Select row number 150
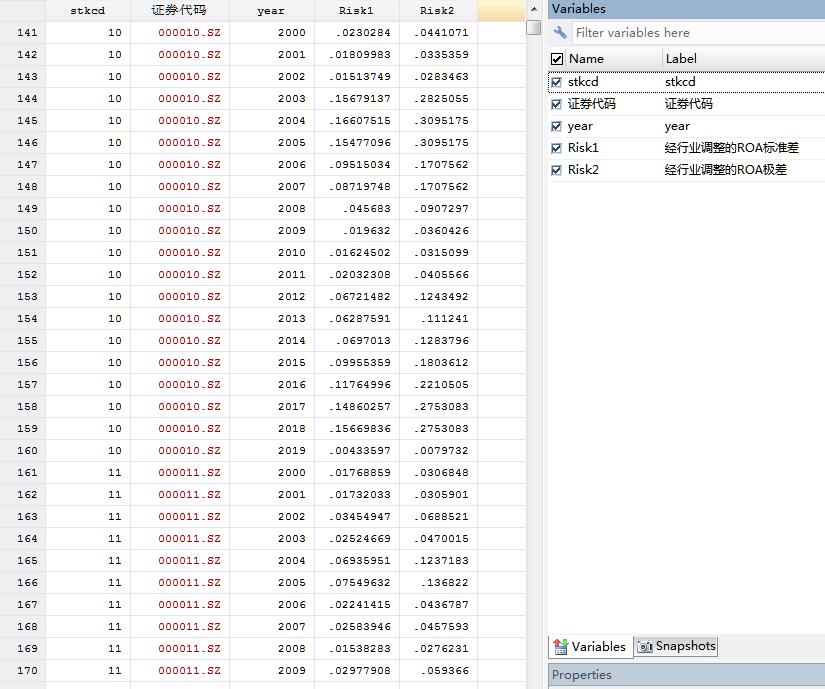 pyautogui.click(x=23, y=231)
